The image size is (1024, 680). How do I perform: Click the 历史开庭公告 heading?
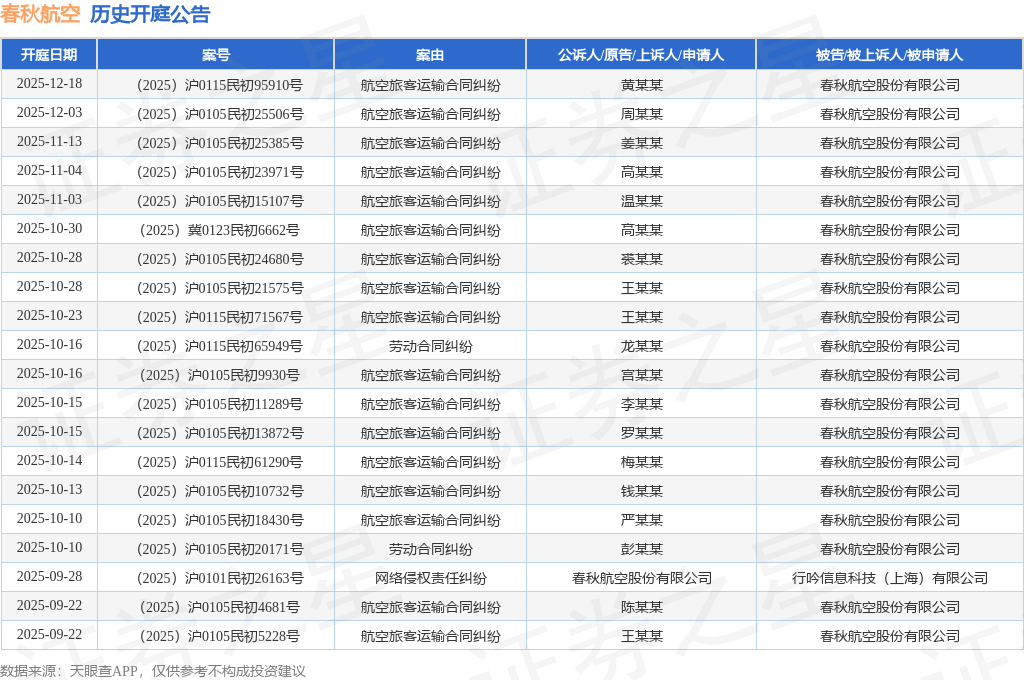tap(150, 14)
